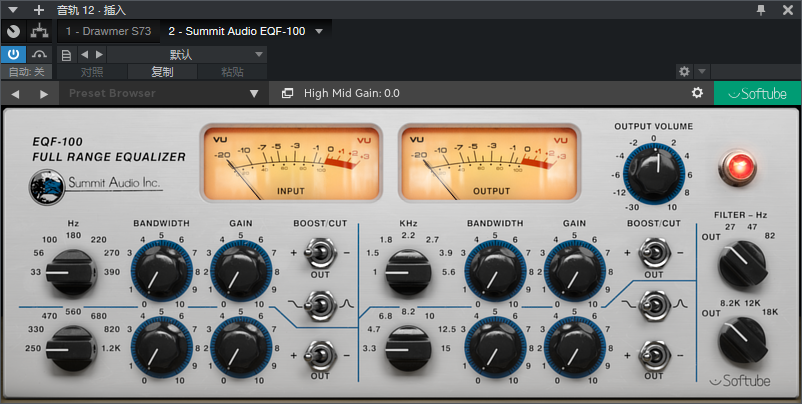Click the INPUT VU meter

tap(292, 164)
